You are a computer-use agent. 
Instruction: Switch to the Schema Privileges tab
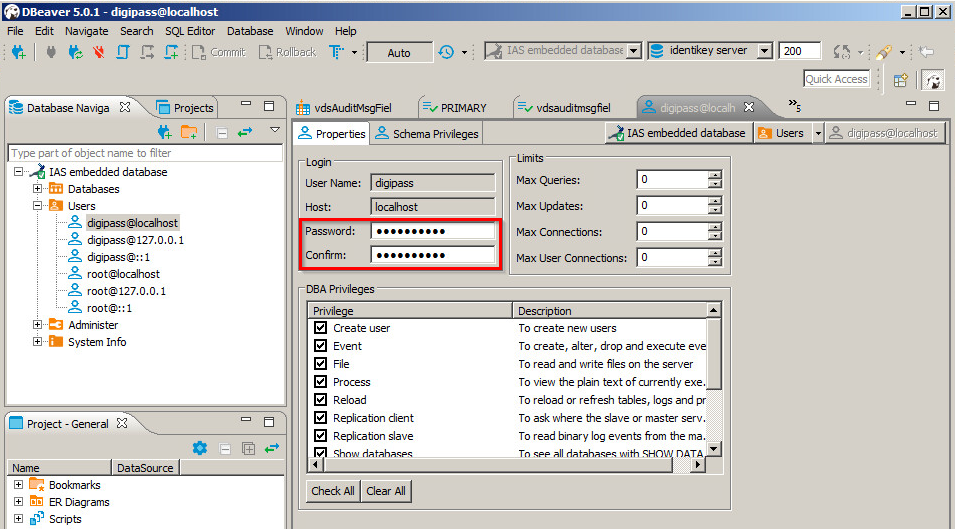(x=427, y=134)
